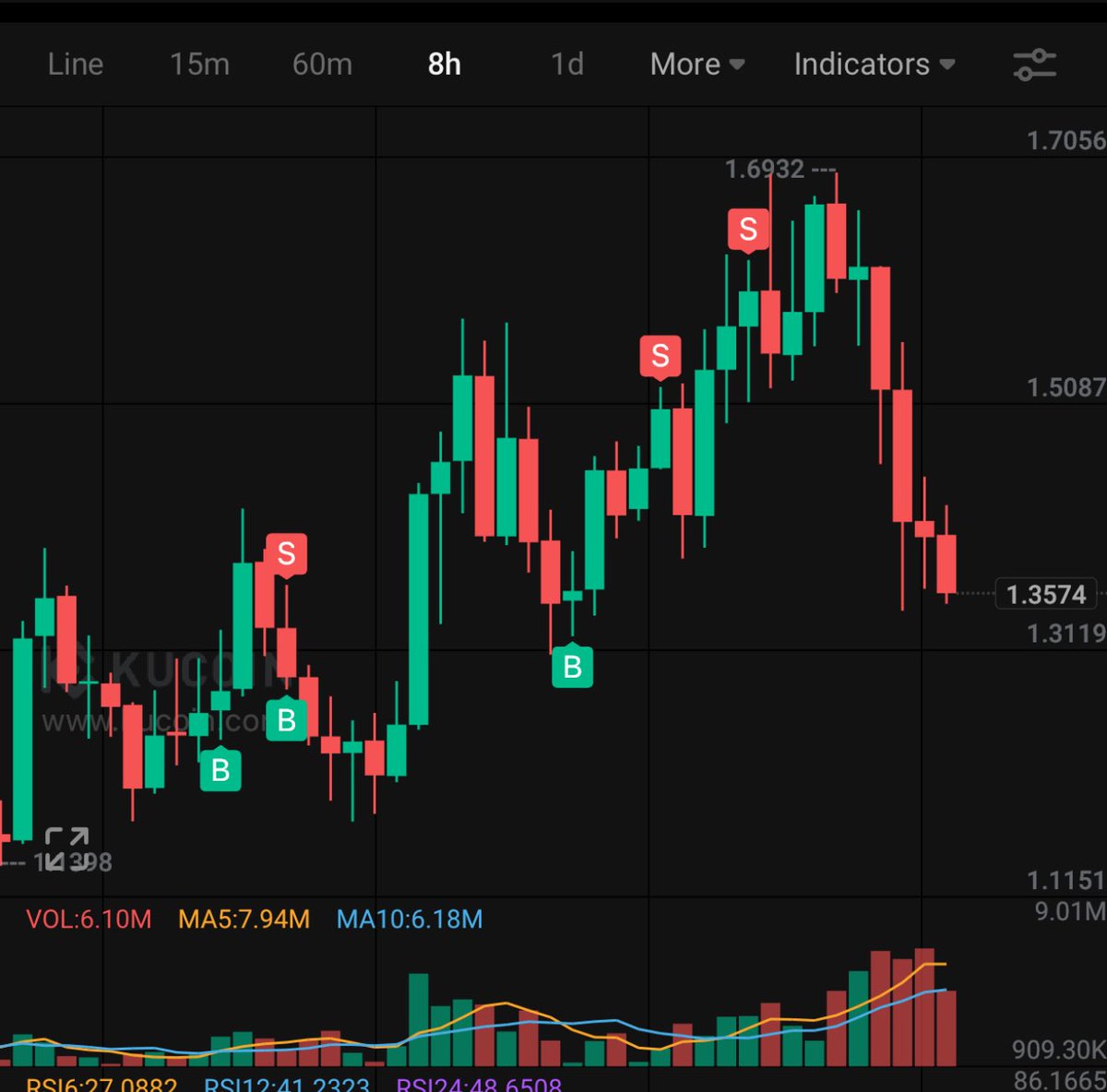This screenshot has width=1107, height=1092.
Task: Switch chart to Line view
Action: [76, 65]
